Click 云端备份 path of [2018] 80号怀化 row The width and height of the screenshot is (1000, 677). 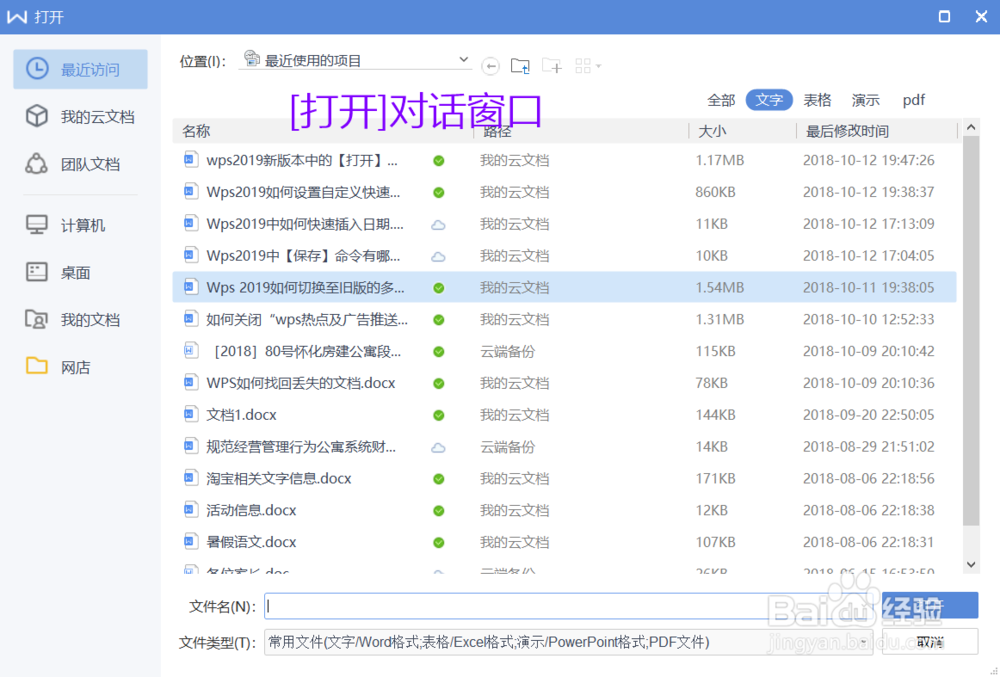pyautogui.click(x=508, y=351)
